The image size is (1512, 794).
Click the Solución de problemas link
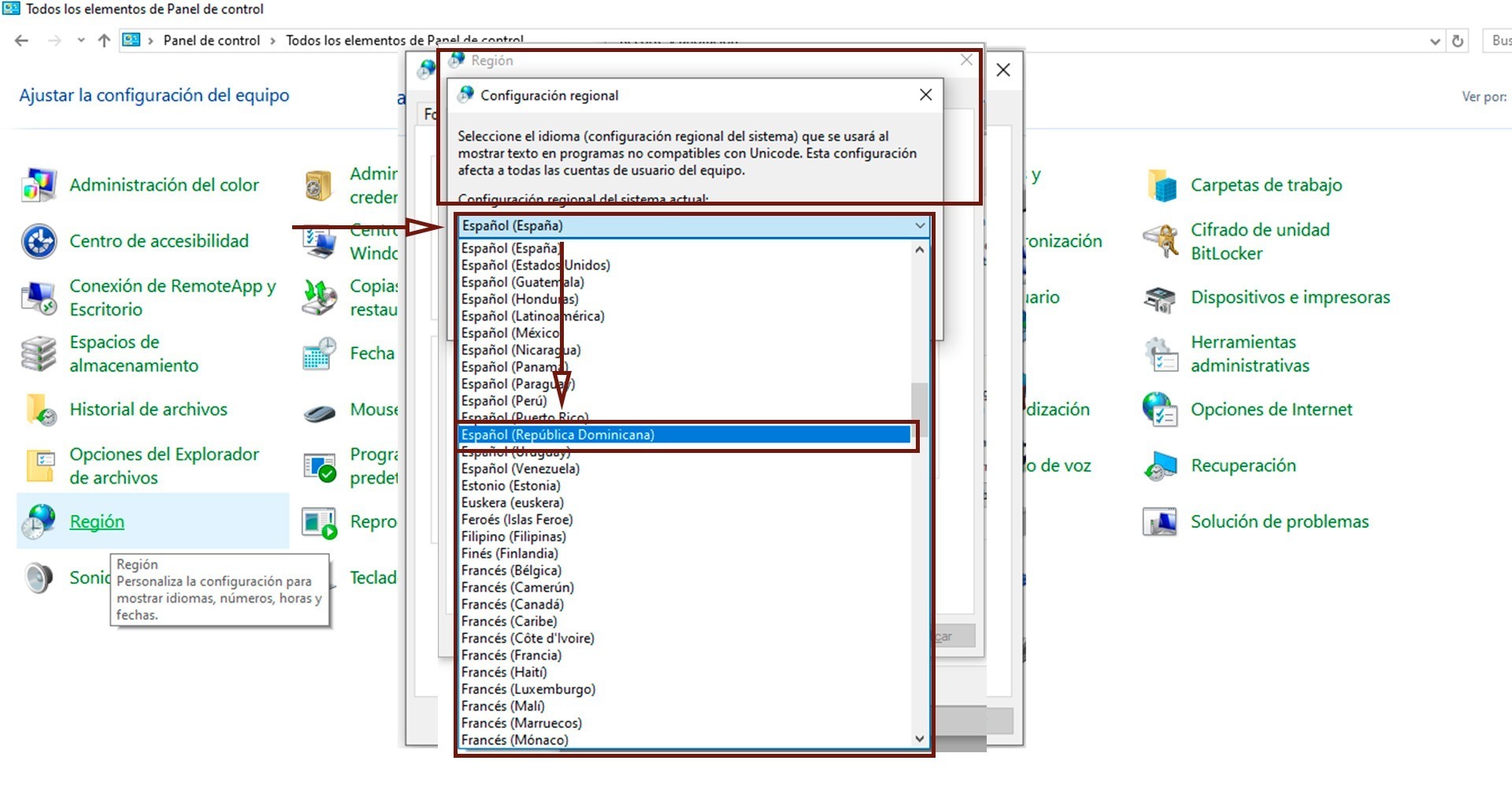(x=1279, y=521)
